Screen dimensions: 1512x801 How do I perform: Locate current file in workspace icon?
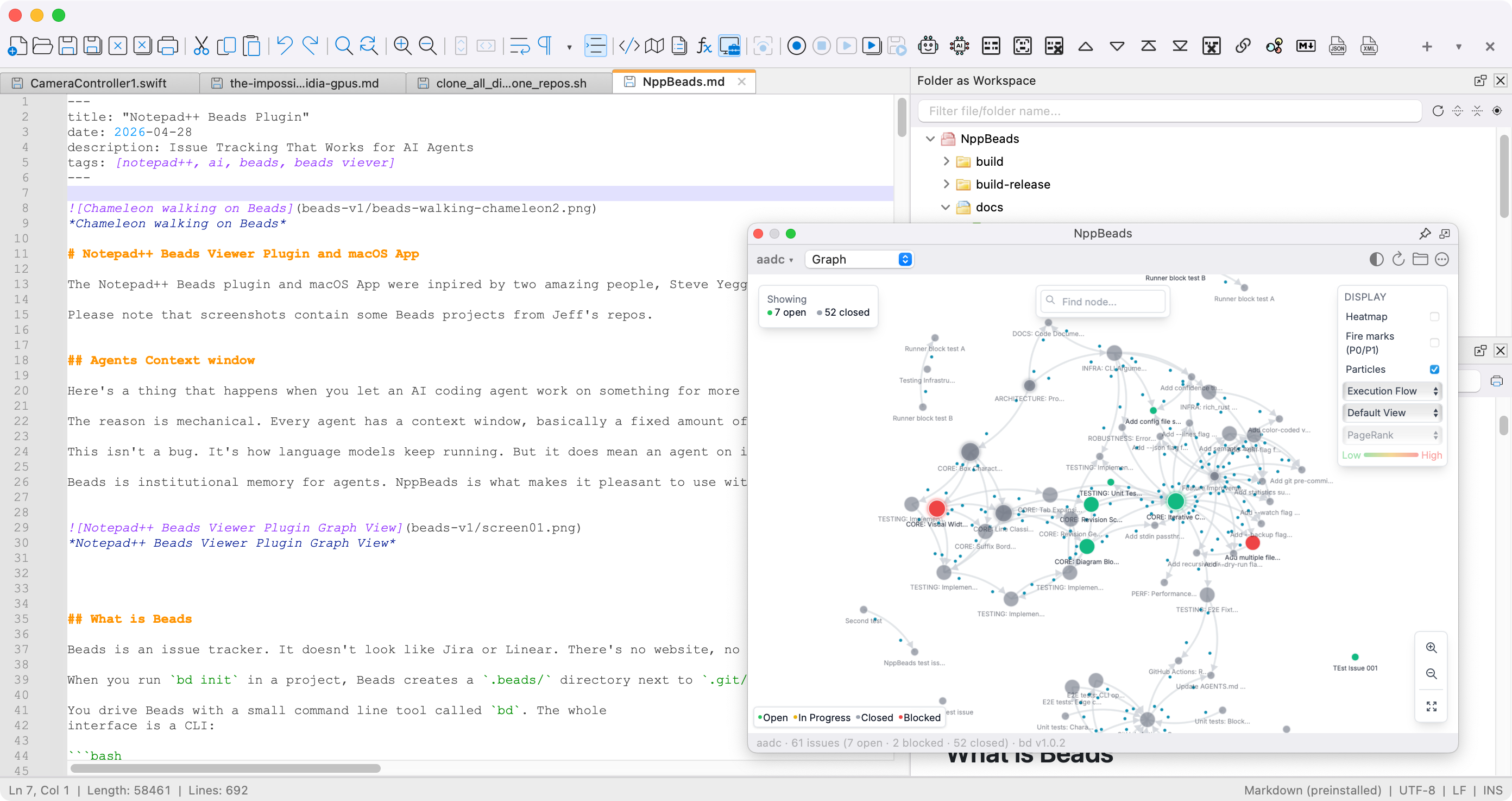(1497, 111)
